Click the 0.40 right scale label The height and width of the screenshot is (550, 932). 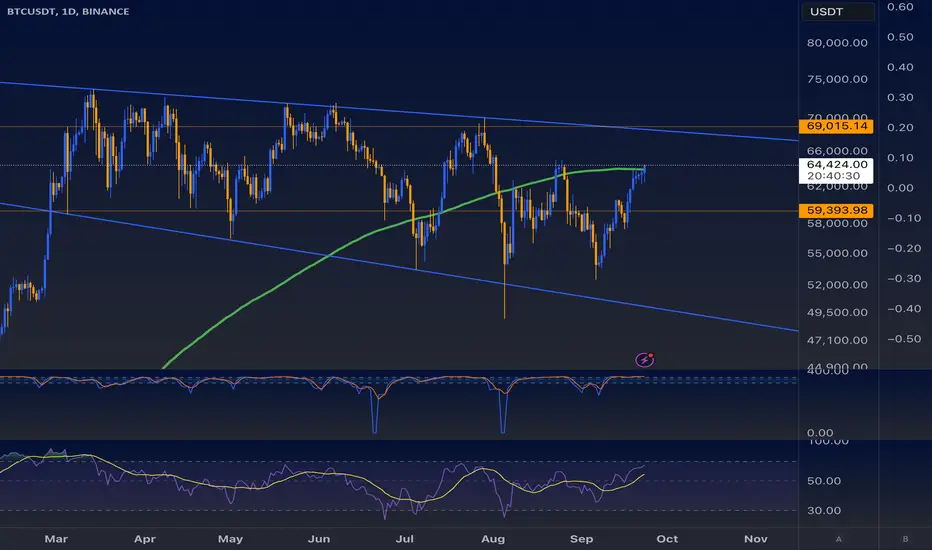900,67
